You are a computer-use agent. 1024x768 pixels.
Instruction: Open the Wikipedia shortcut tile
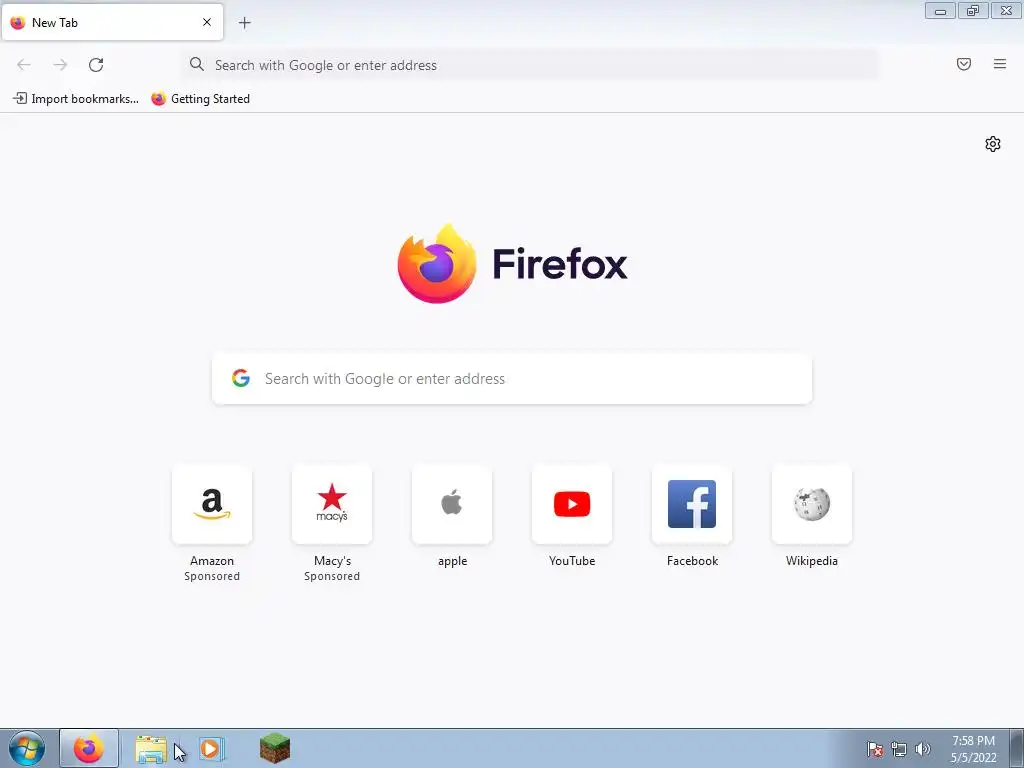point(812,504)
